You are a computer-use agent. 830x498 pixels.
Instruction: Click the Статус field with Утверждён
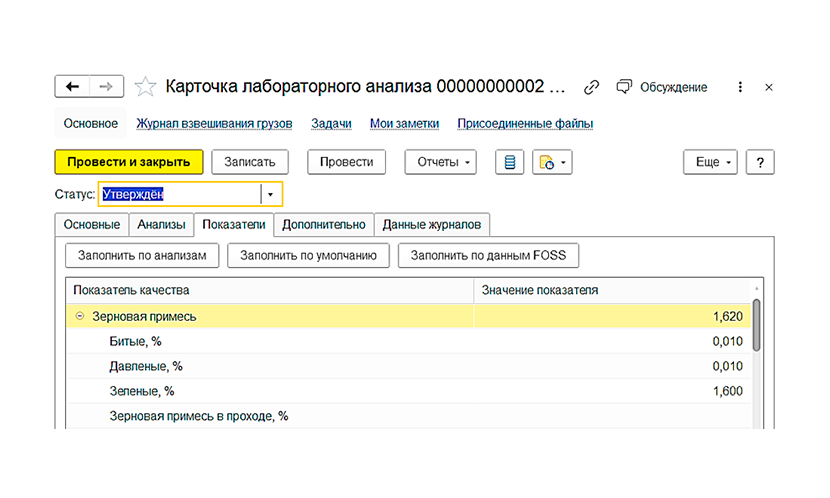180,194
